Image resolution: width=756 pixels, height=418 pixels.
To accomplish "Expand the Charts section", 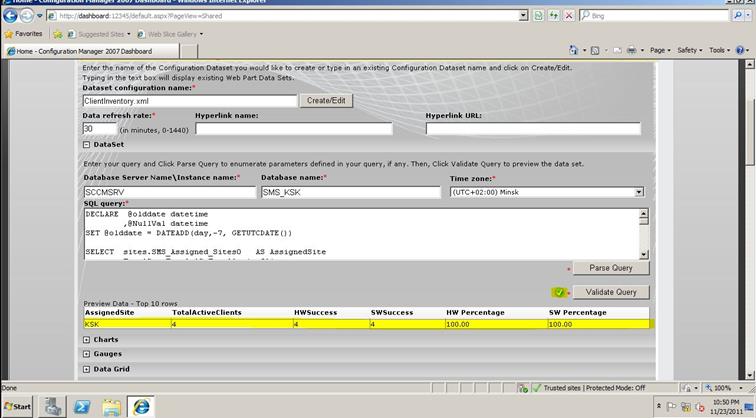I will [86, 339].
